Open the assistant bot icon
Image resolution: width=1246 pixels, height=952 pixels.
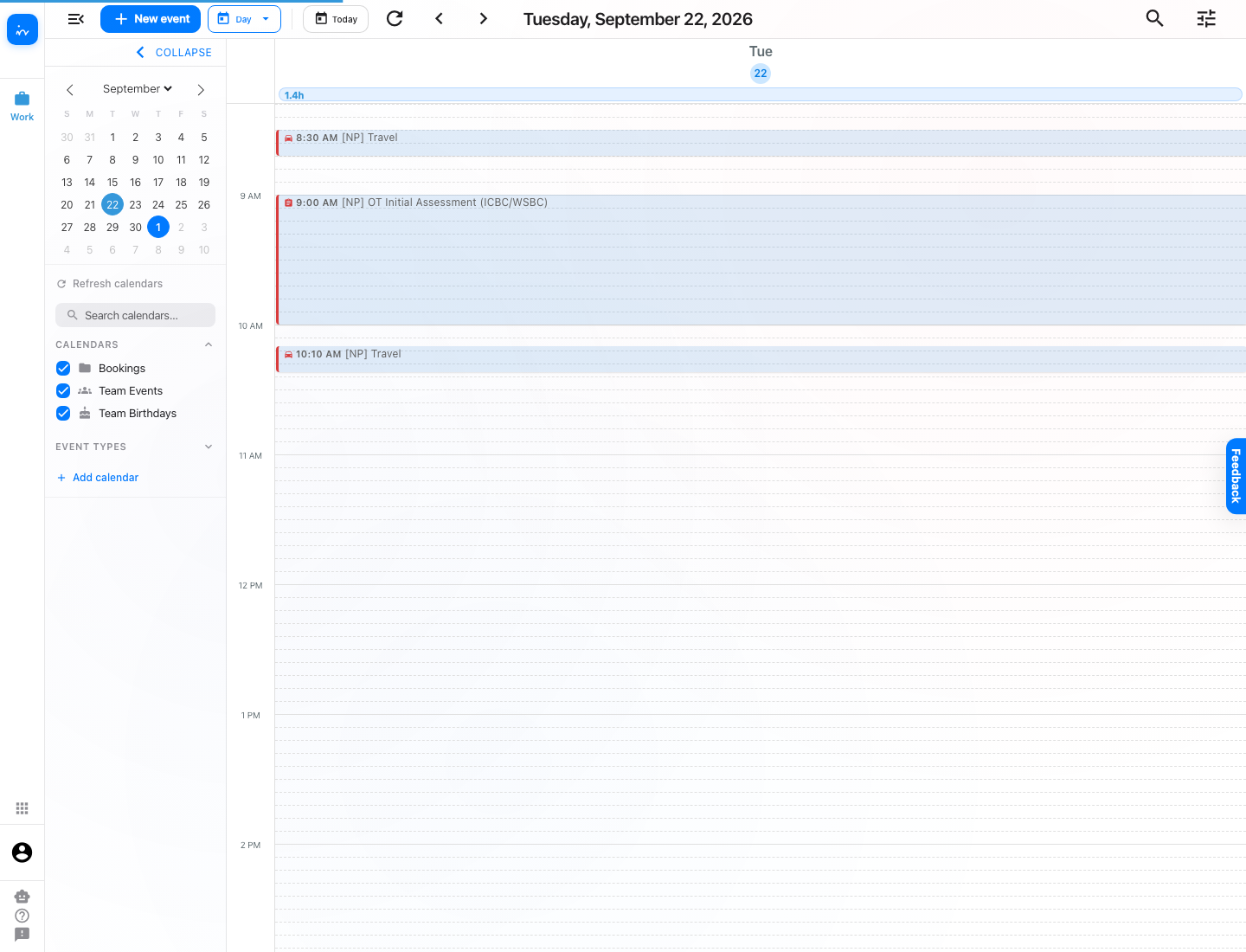22,897
